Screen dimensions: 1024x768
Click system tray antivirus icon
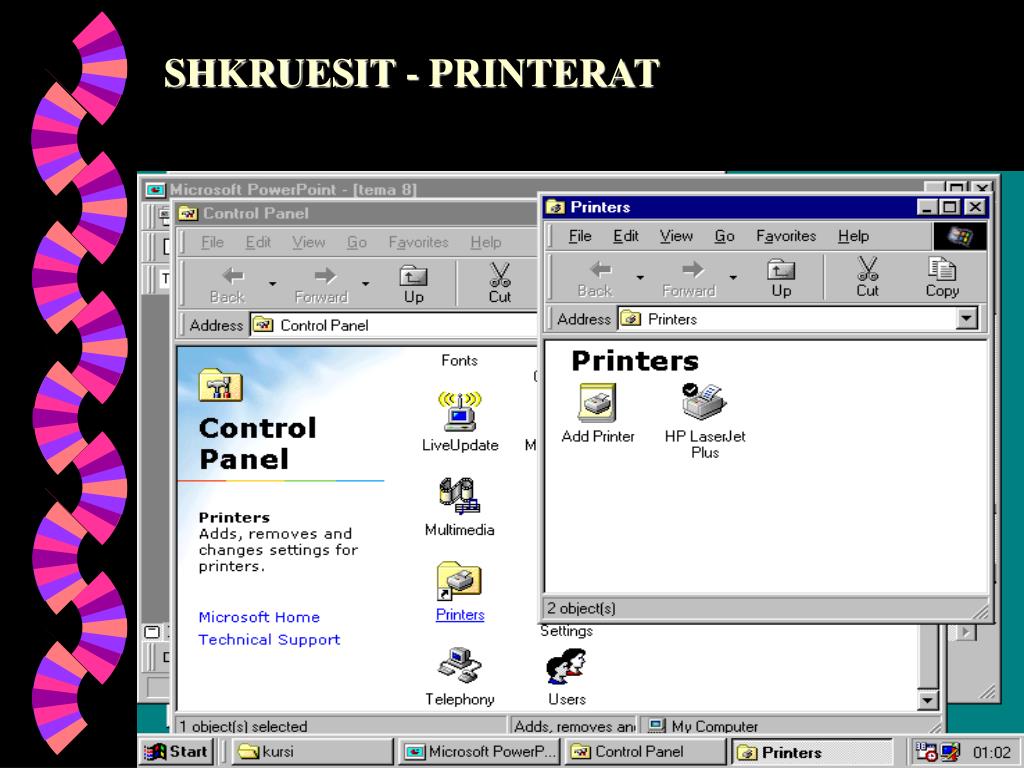coord(951,752)
